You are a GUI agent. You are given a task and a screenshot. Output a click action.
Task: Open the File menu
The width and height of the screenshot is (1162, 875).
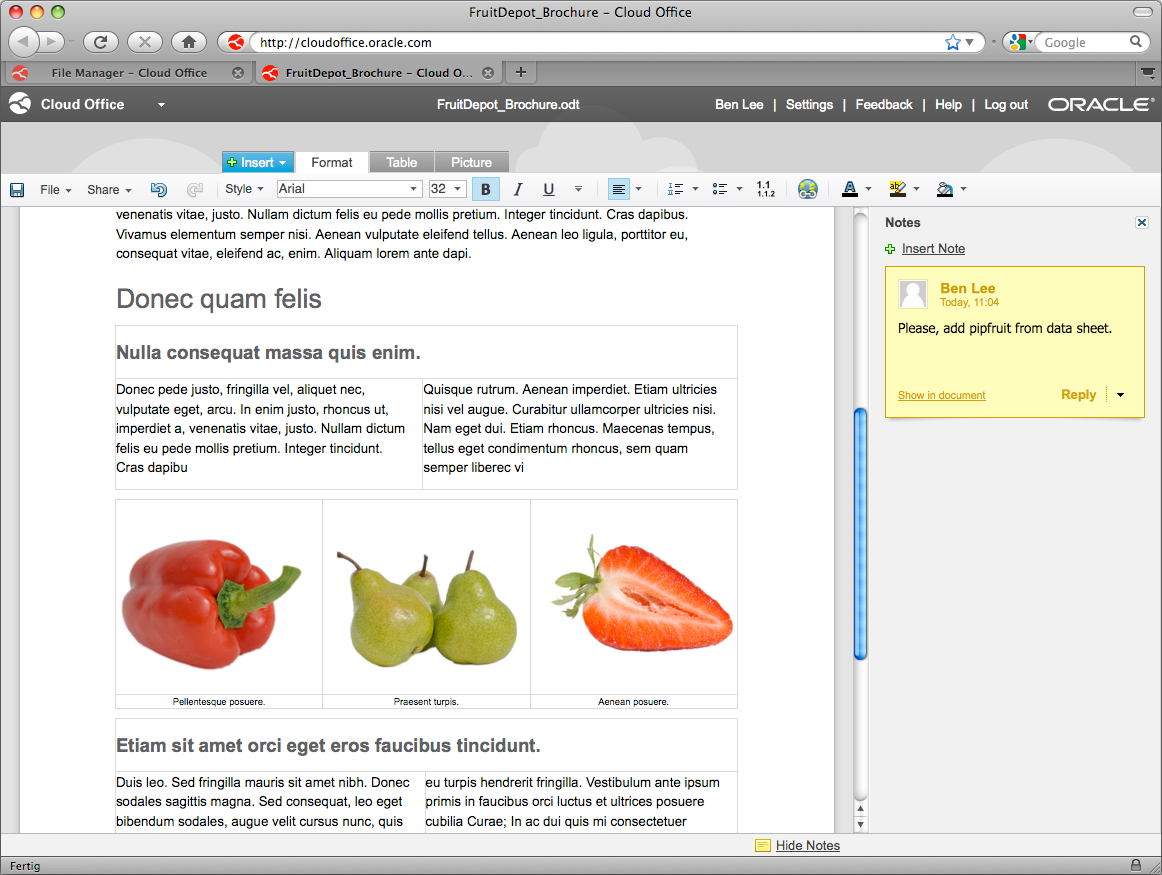tap(55, 190)
